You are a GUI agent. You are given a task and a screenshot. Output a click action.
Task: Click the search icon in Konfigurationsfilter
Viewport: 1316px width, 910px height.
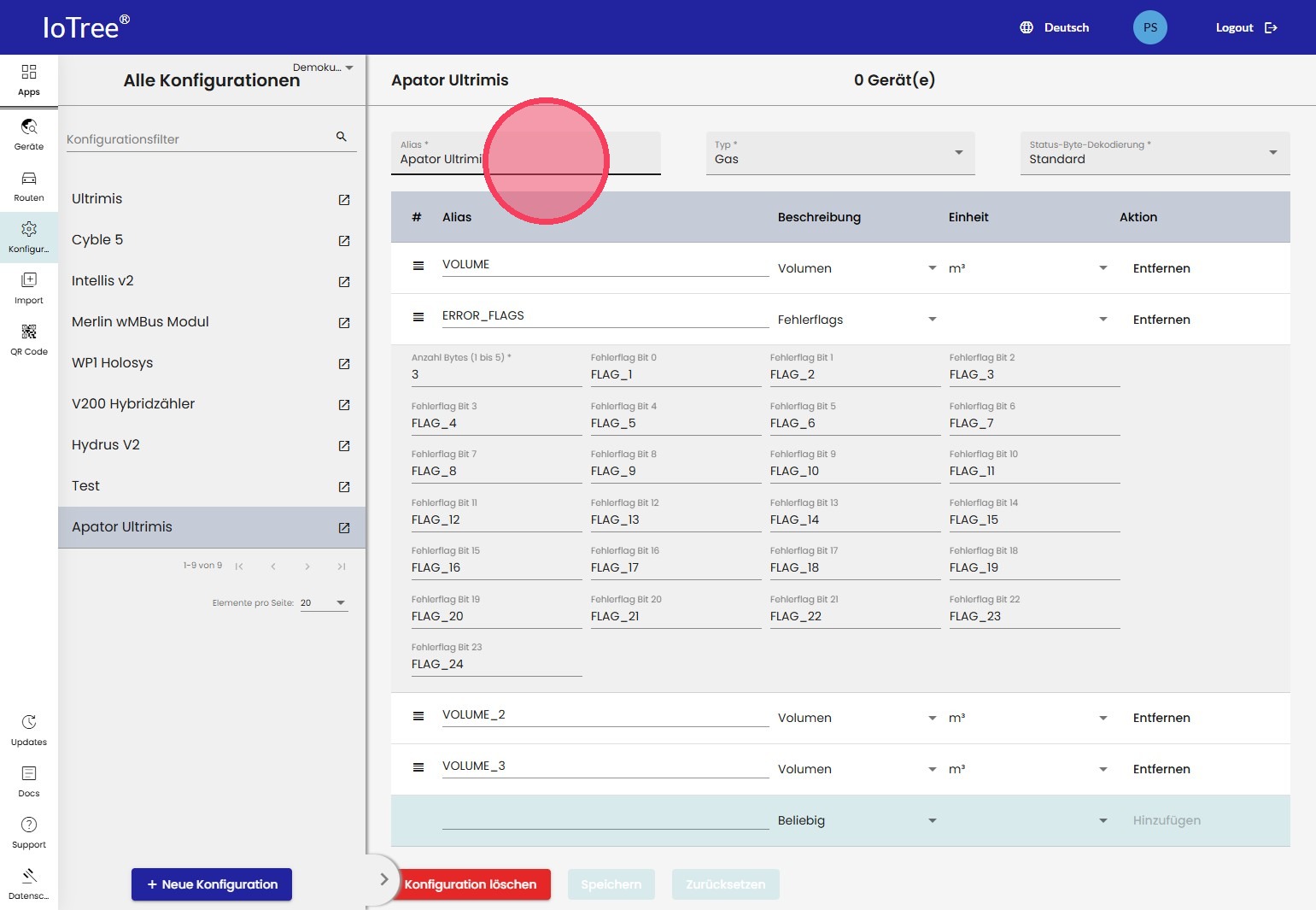pyautogui.click(x=342, y=137)
